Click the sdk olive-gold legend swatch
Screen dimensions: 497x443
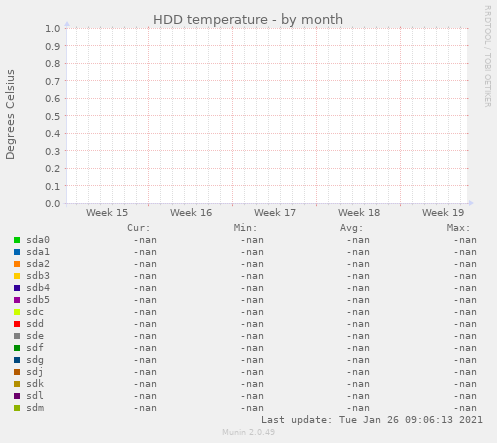coord(17,384)
